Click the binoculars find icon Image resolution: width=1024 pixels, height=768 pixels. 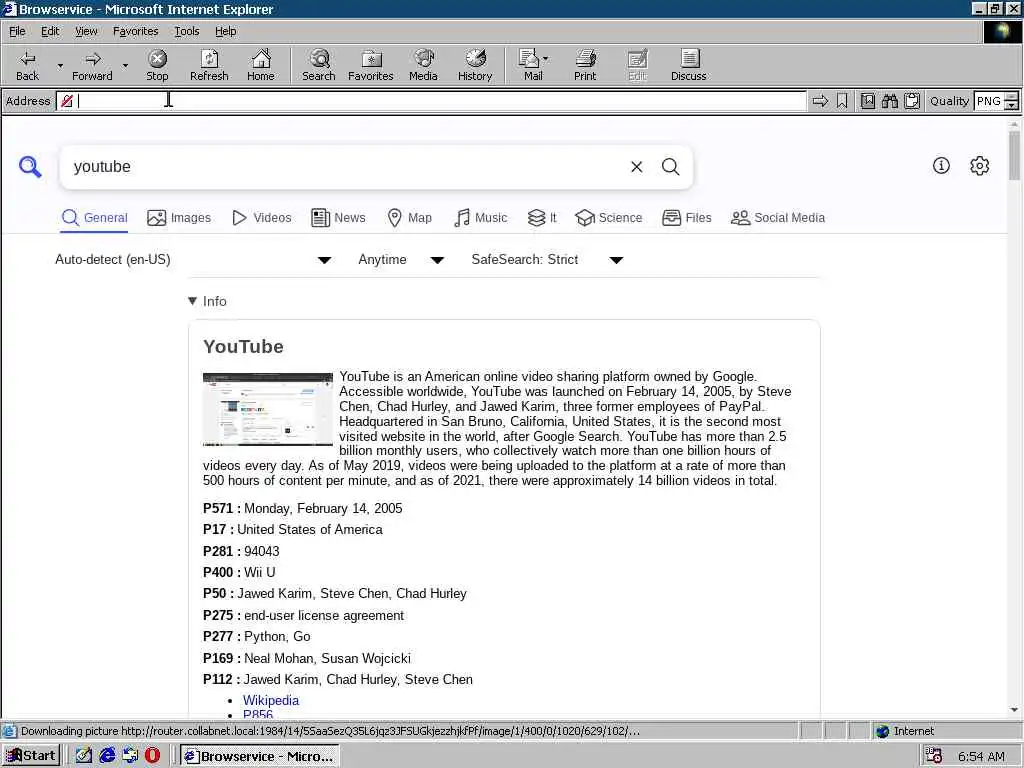tap(889, 101)
